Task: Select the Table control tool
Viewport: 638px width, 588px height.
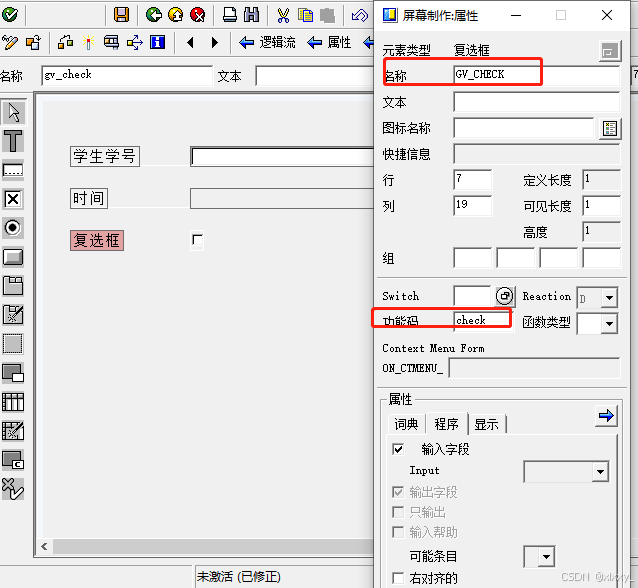Action: pos(13,402)
